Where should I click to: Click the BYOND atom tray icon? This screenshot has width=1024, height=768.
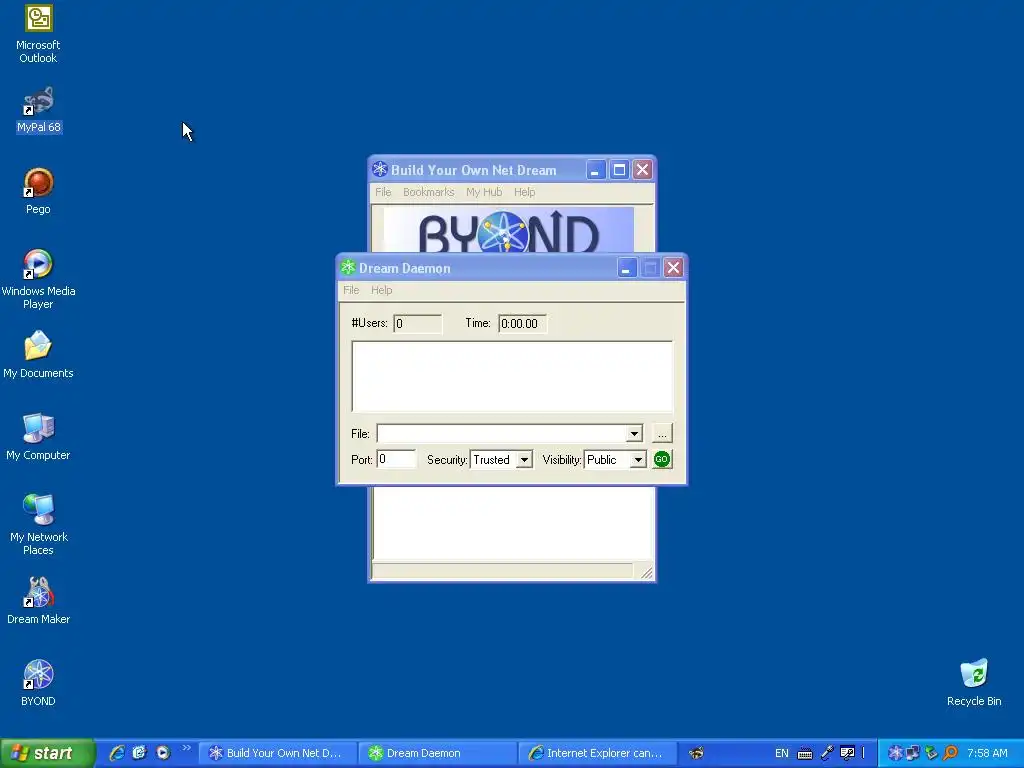(x=895, y=753)
